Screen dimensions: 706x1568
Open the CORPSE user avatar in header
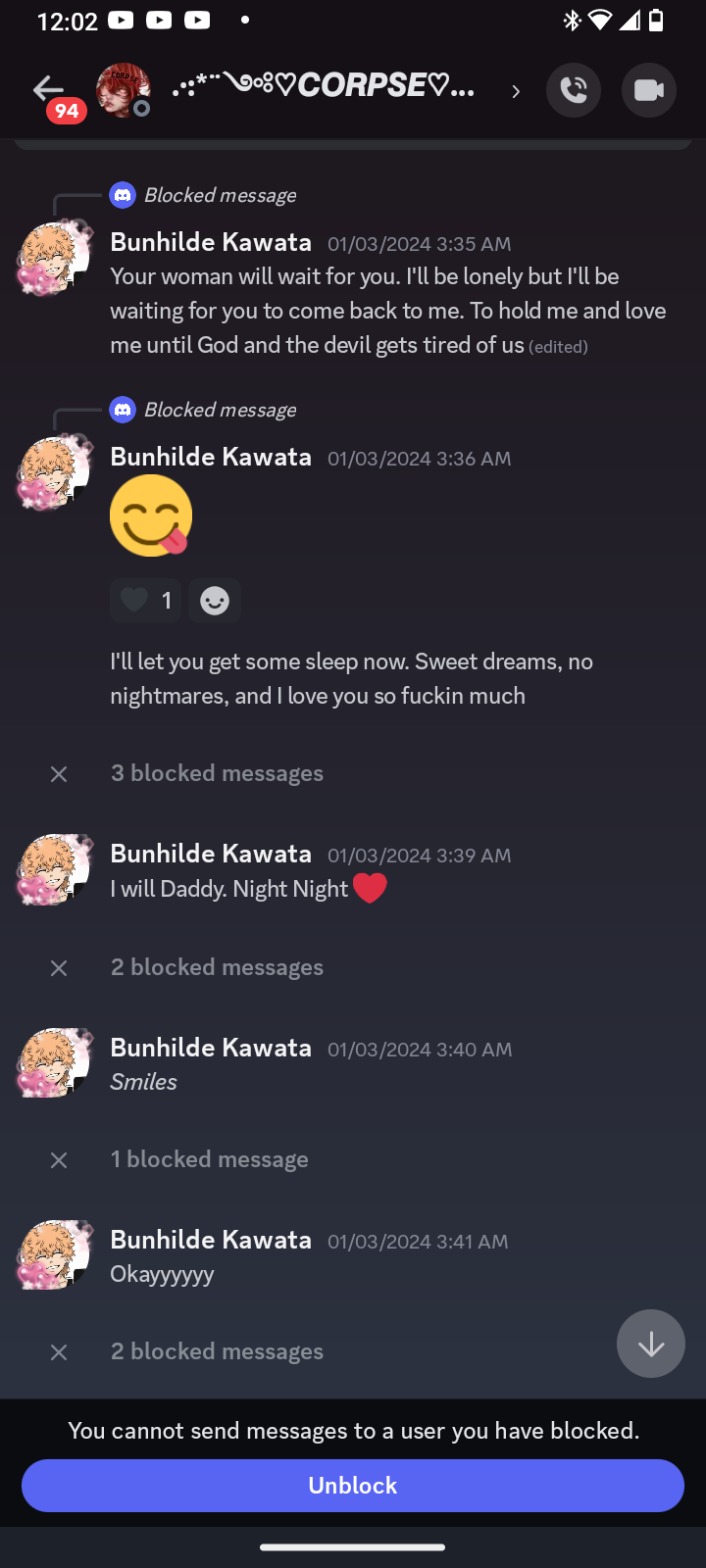click(123, 90)
